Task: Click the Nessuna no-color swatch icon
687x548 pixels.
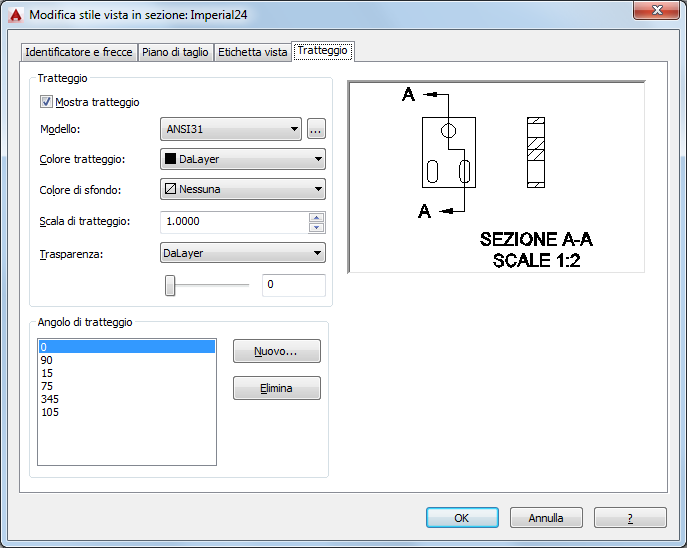Action: tap(170, 189)
